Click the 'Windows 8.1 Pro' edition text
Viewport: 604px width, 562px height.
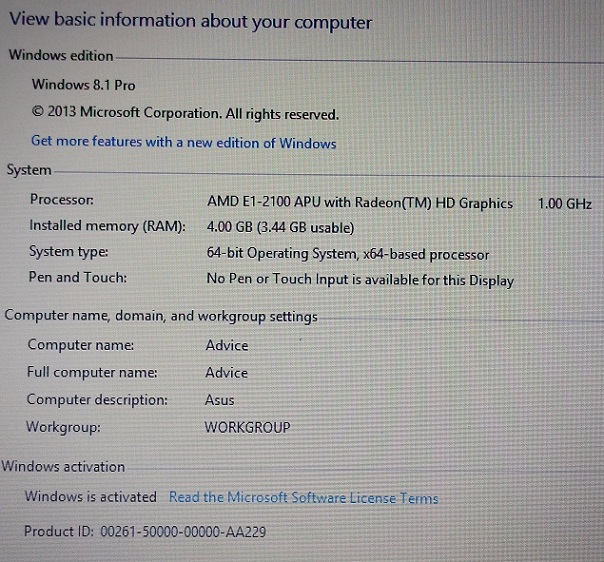click(x=84, y=85)
